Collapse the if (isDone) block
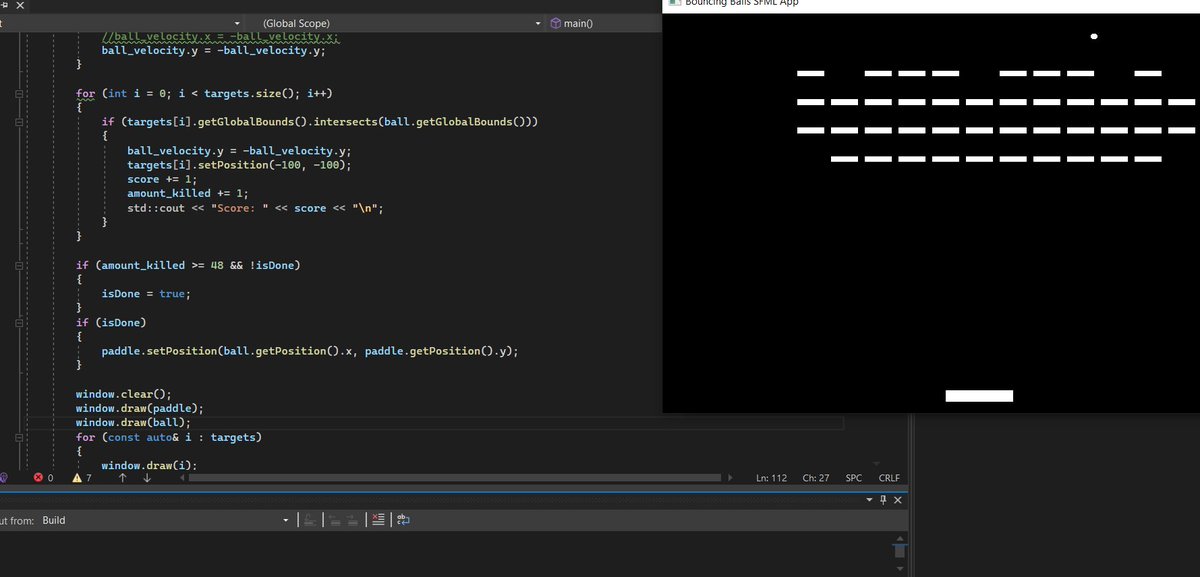Image resolution: width=1200 pixels, height=577 pixels. point(20,323)
